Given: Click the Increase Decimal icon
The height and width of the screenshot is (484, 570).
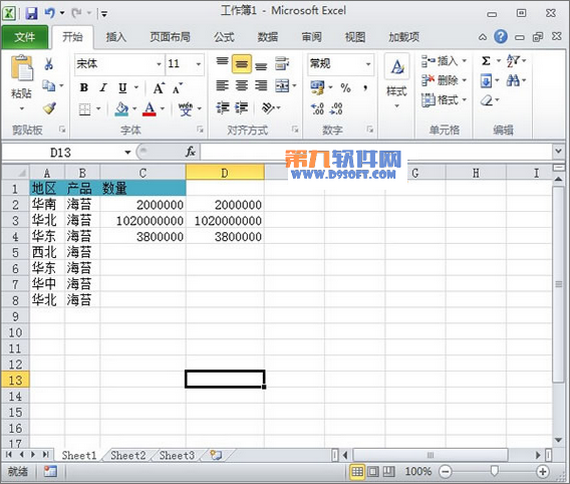Looking at the screenshot, I should click(x=317, y=108).
